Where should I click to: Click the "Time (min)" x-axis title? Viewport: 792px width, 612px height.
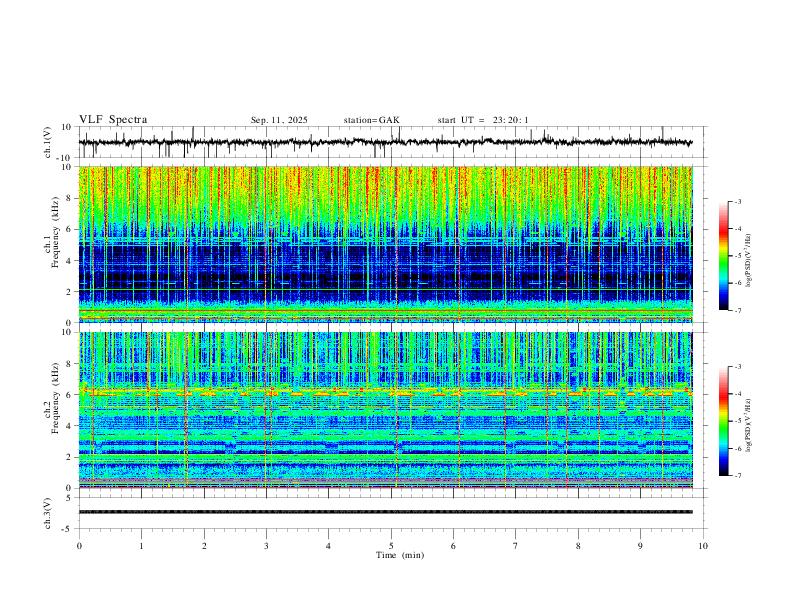[400, 555]
